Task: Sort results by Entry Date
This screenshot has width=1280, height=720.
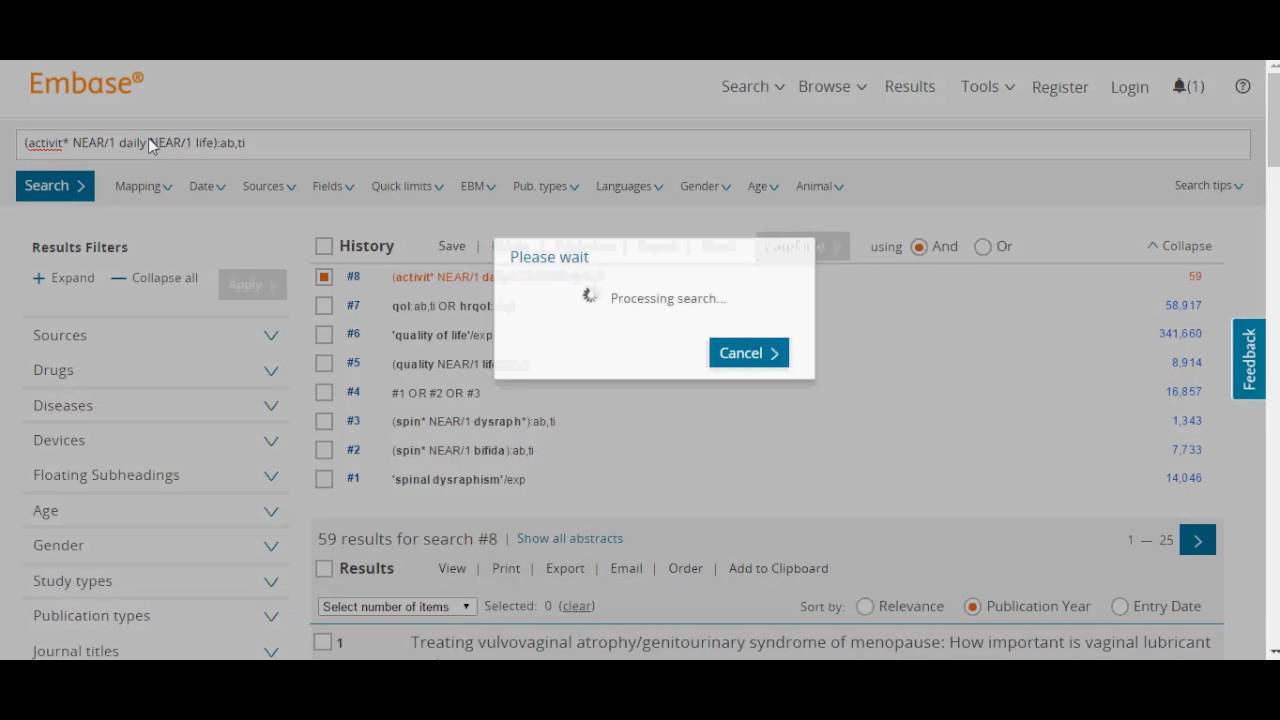Action: click(x=1120, y=606)
